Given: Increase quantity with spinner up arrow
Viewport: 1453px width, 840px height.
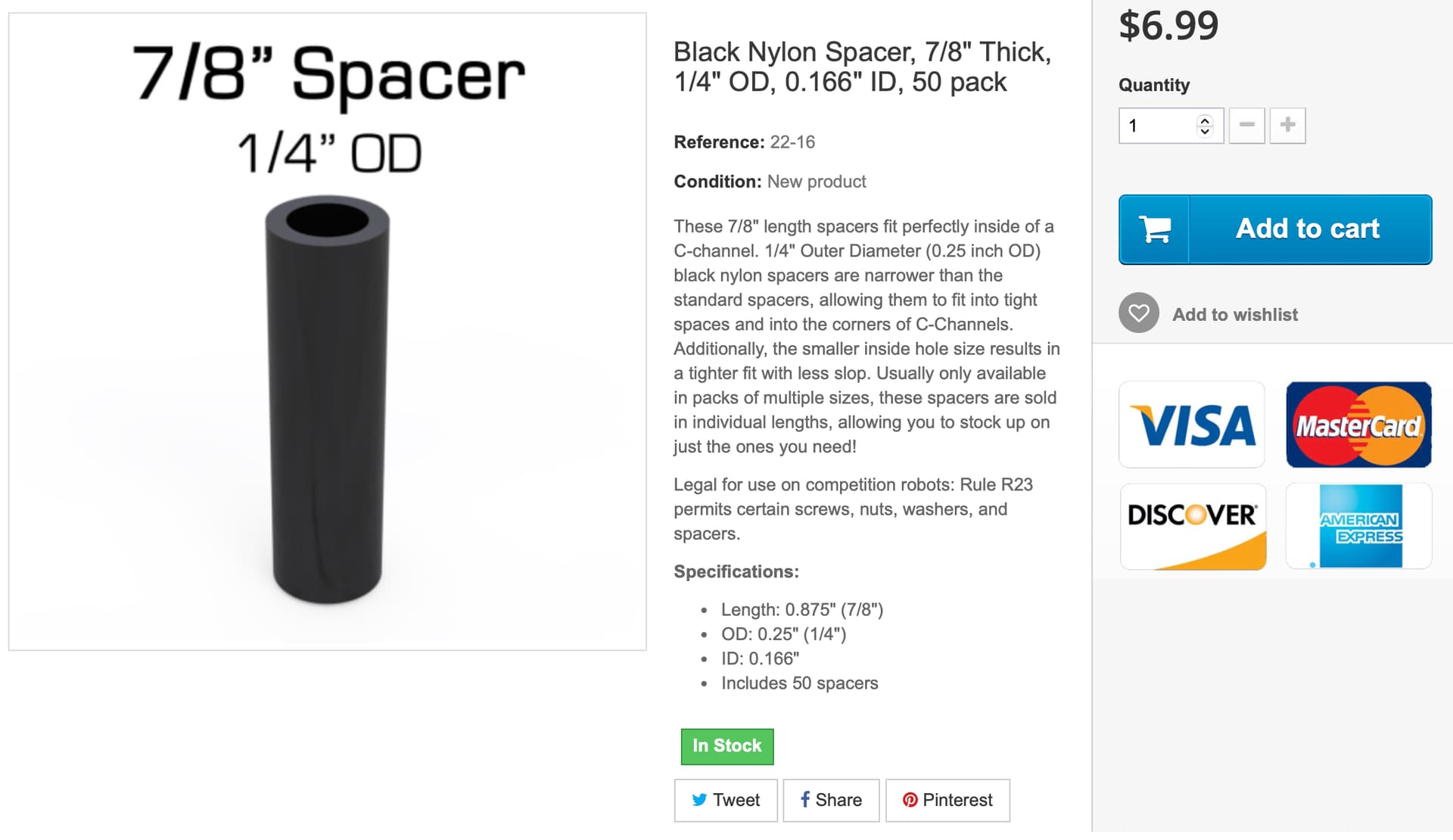Looking at the screenshot, I should [x=1205, y=120].
